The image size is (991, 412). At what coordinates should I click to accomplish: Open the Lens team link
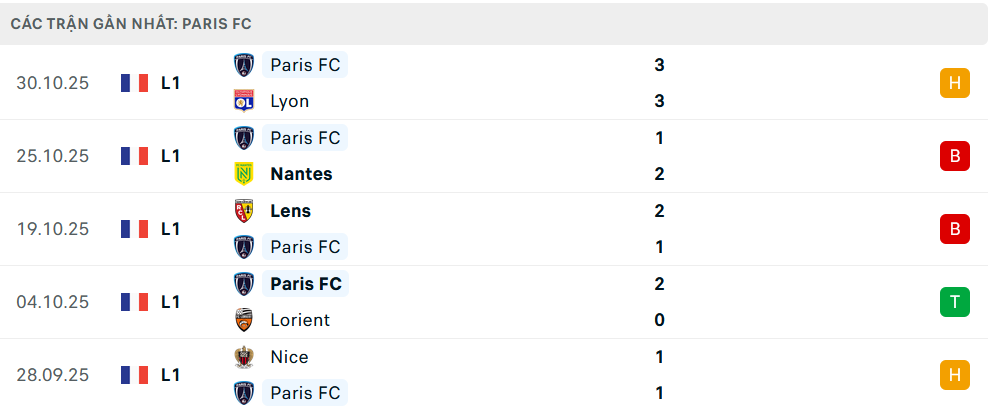tap(290, 211)
